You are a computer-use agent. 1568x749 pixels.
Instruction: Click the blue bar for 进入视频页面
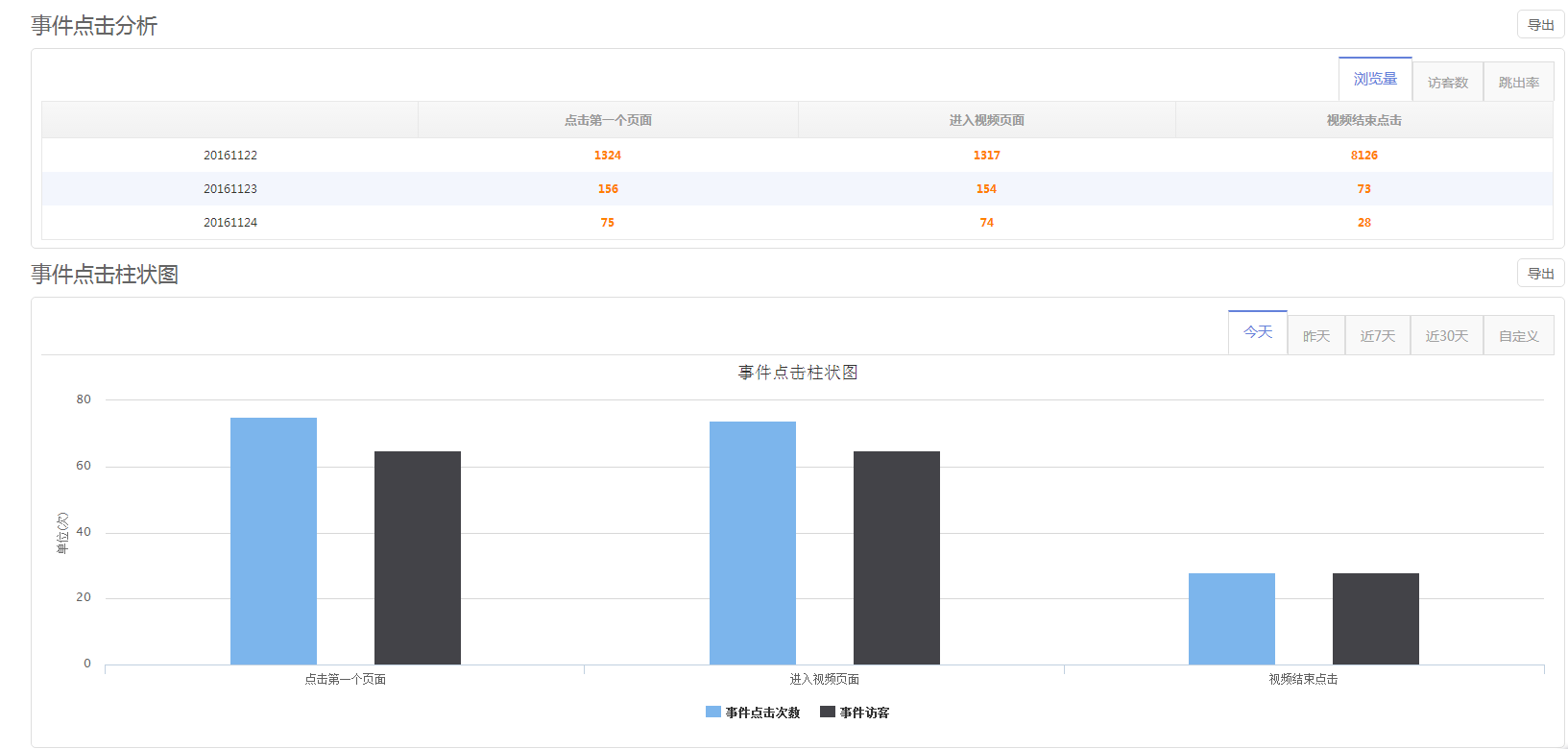pos(753,543)
